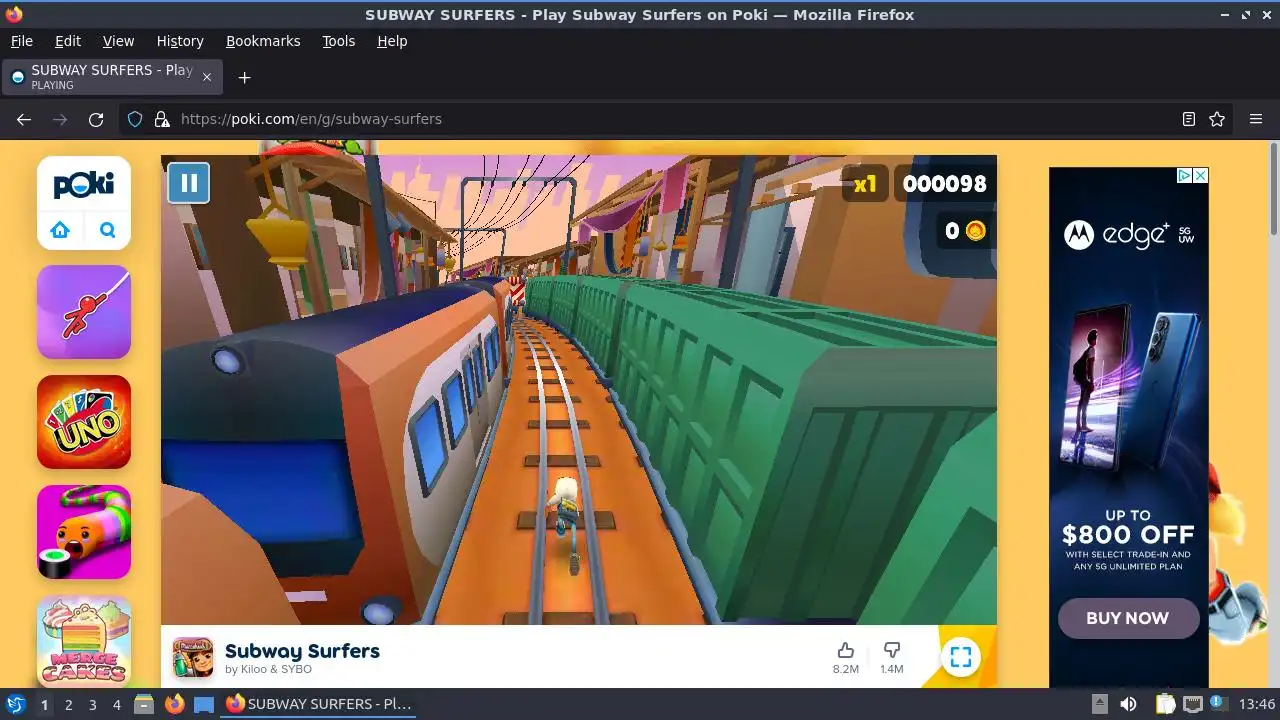This screenshot has width=1280, height=720.
Task: Open the system start menu bird icon
Action: tap(15, 704)
